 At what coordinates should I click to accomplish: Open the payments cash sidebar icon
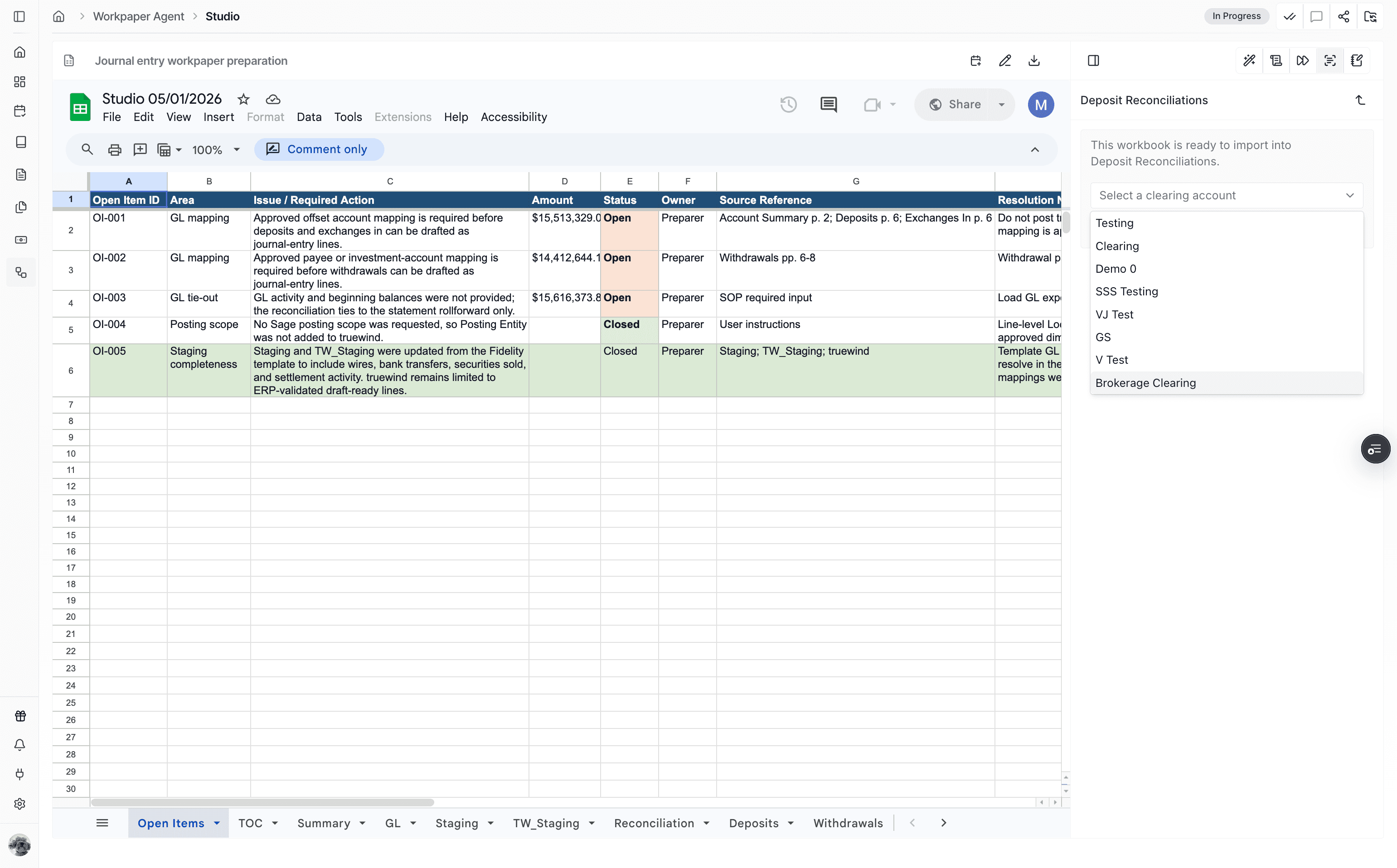pyautogui.click(x=21, y=240)
